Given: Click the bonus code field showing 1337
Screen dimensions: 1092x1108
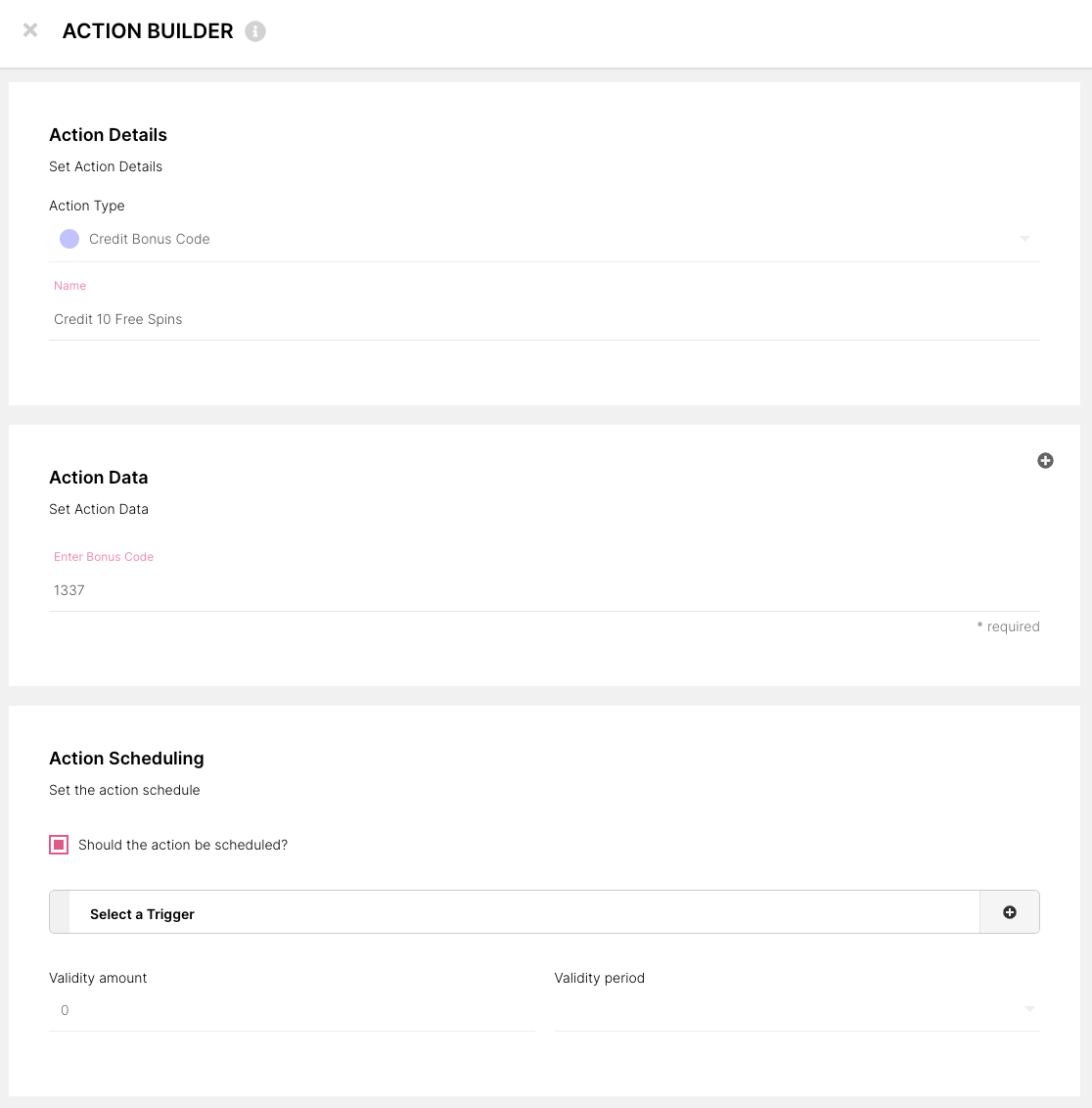Looking at the screenshot, I should 543,590.
